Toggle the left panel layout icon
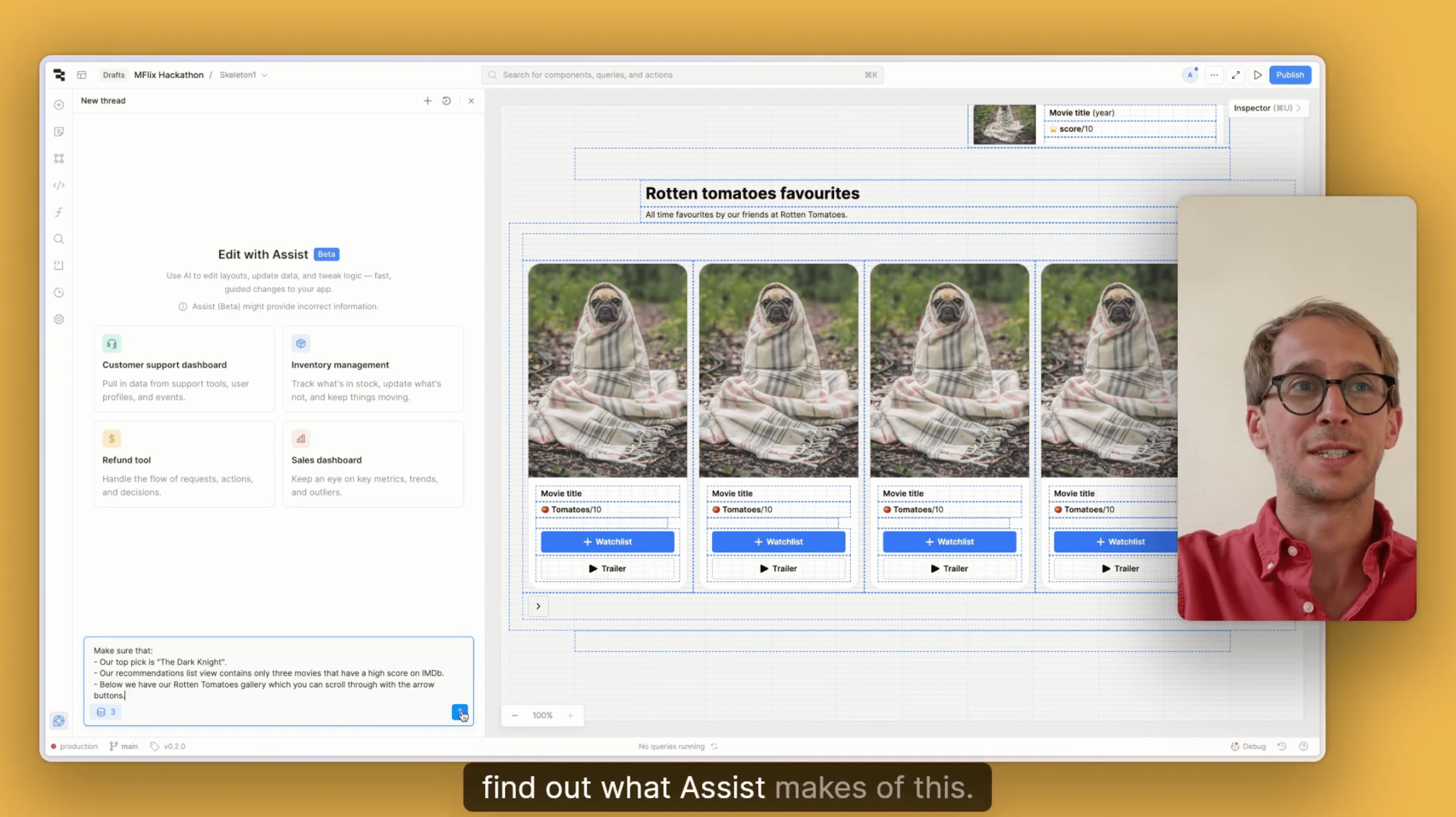The image size is (1456, 817). 82,74
